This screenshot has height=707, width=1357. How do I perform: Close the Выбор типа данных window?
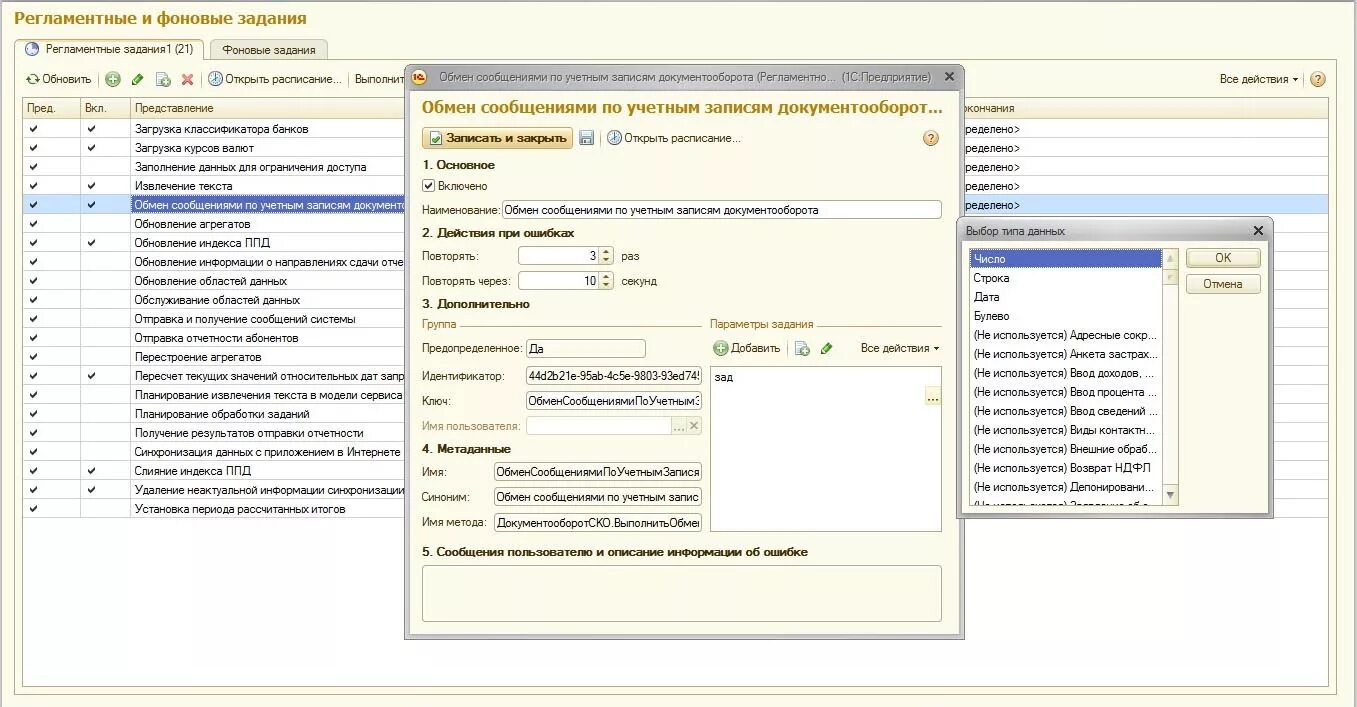point(1258,231)
